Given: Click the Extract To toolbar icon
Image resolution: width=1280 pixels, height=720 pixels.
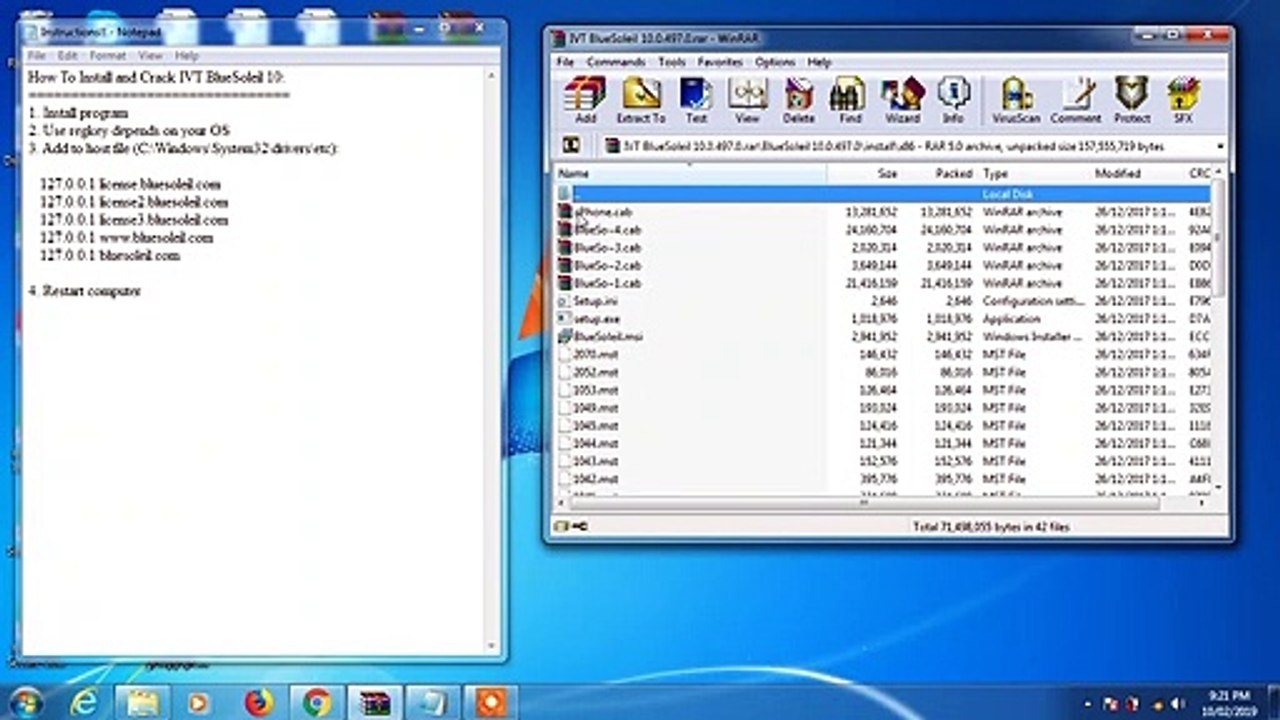Looking at the screenshot, I should 641,101.
